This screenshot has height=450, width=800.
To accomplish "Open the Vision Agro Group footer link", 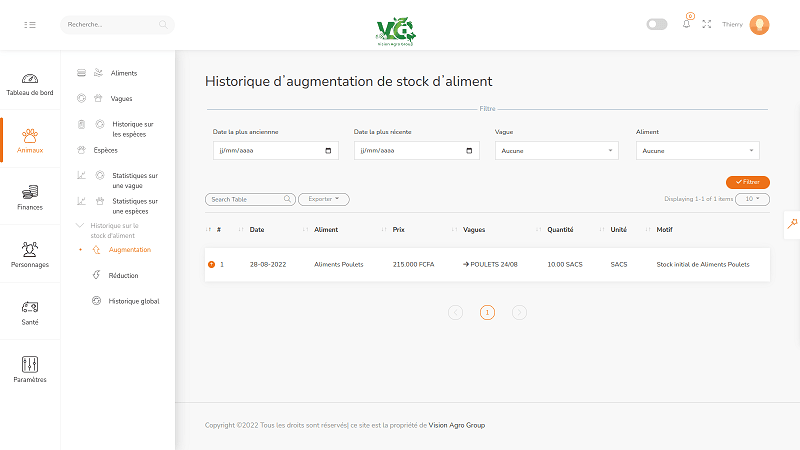I will tap(457, 425).
